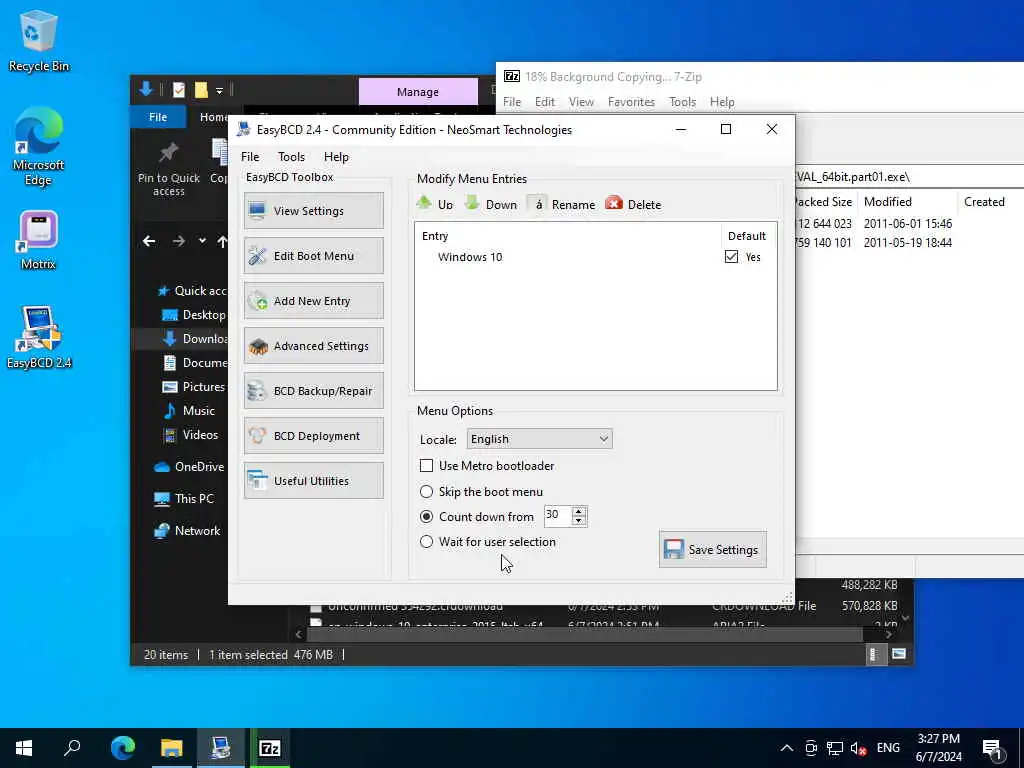
Task: Select the Motrix desktop icon
Action: coord(38,240)
